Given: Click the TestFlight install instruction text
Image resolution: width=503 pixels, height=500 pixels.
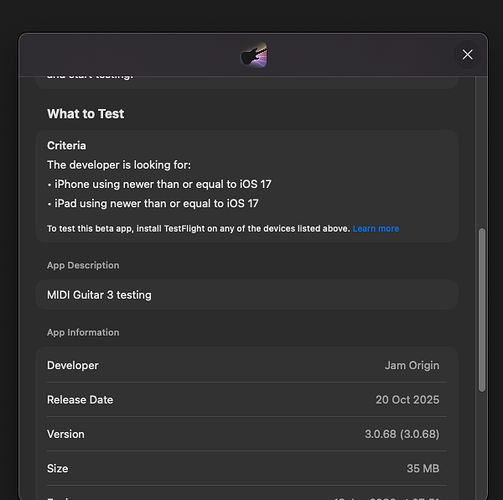Looking at the screenshot, I should pyautogui.click(x=199, y=229).
